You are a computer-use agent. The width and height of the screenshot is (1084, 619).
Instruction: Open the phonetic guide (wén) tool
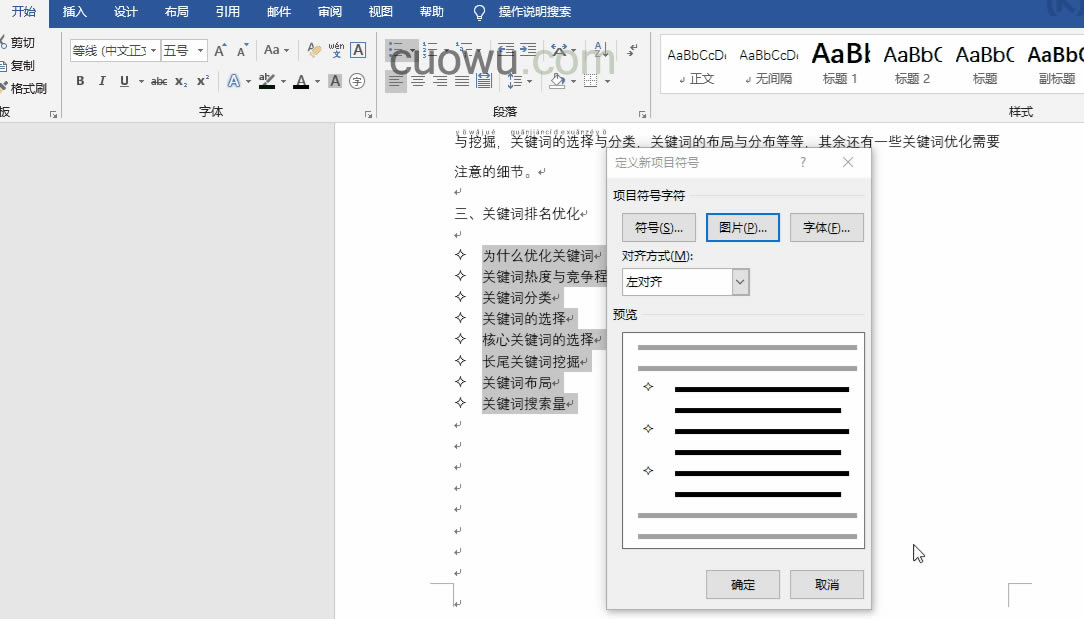[336, 50]
